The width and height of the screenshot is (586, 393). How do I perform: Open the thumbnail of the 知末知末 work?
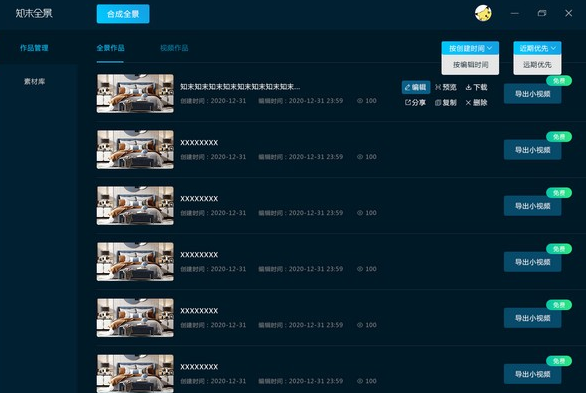point(135,93)
